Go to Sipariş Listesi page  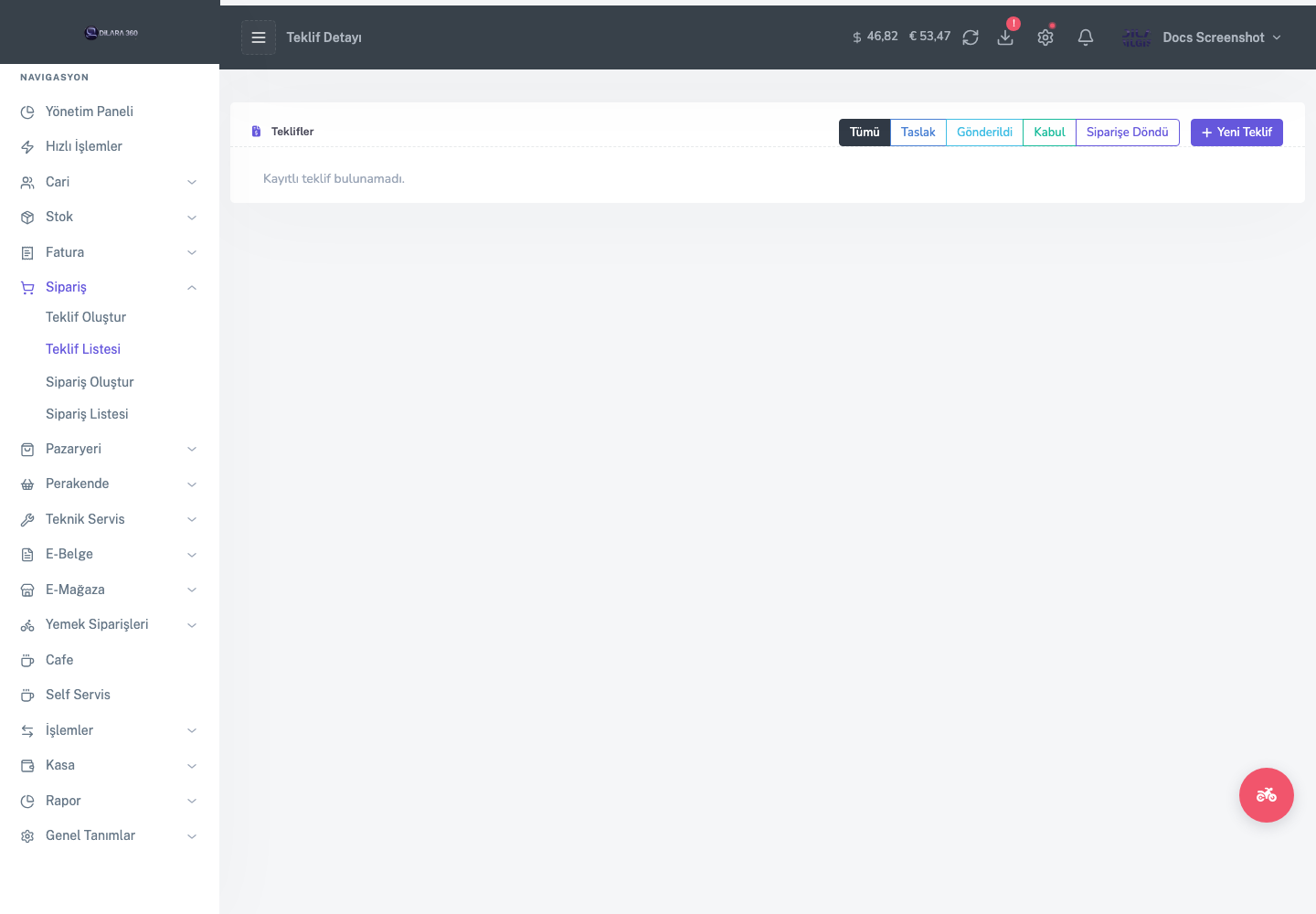pos(87,414)
